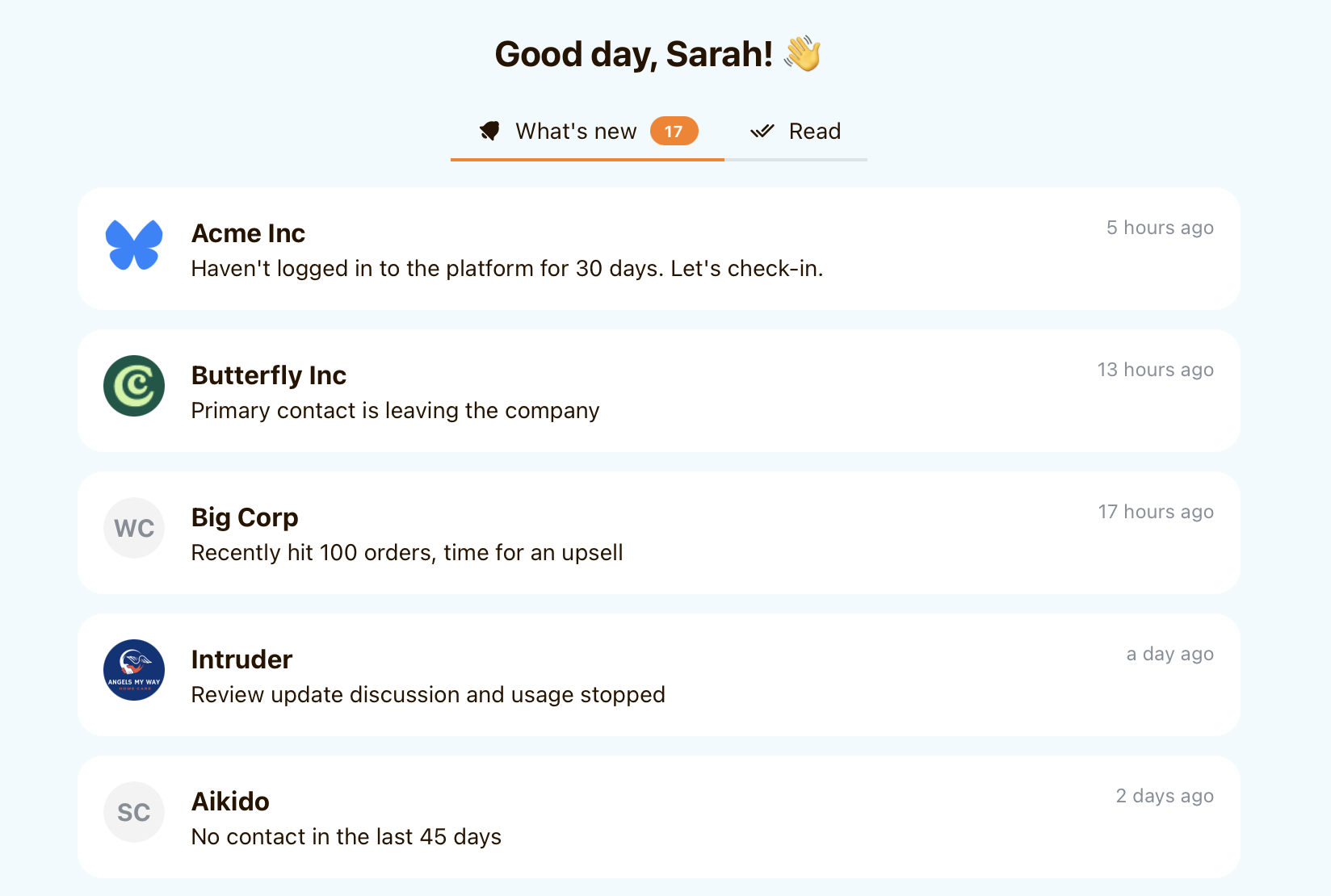1331x896 pixels.
Task: Open the Intruder notification title
Action: (x=241, y=659)
